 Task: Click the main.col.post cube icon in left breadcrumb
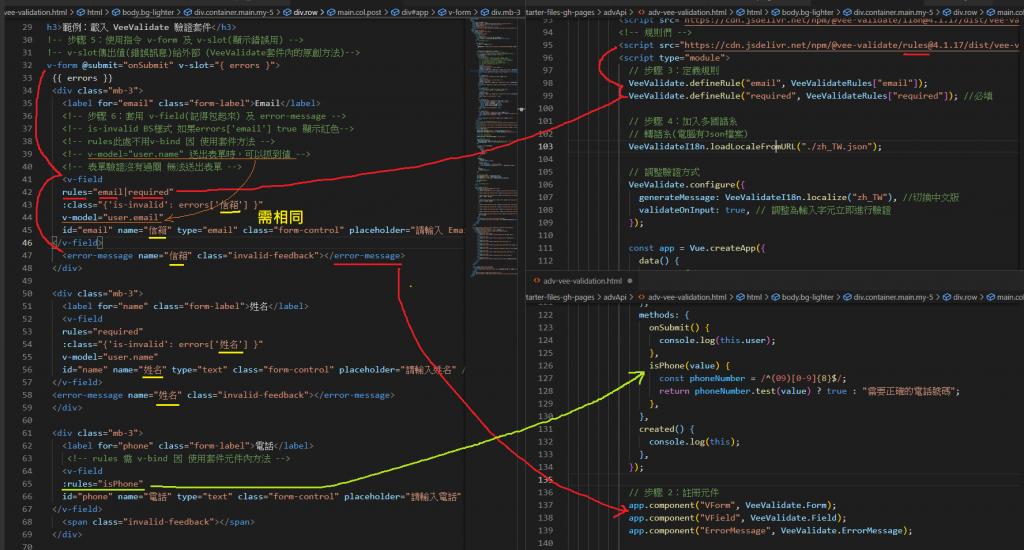pos(331,12)
